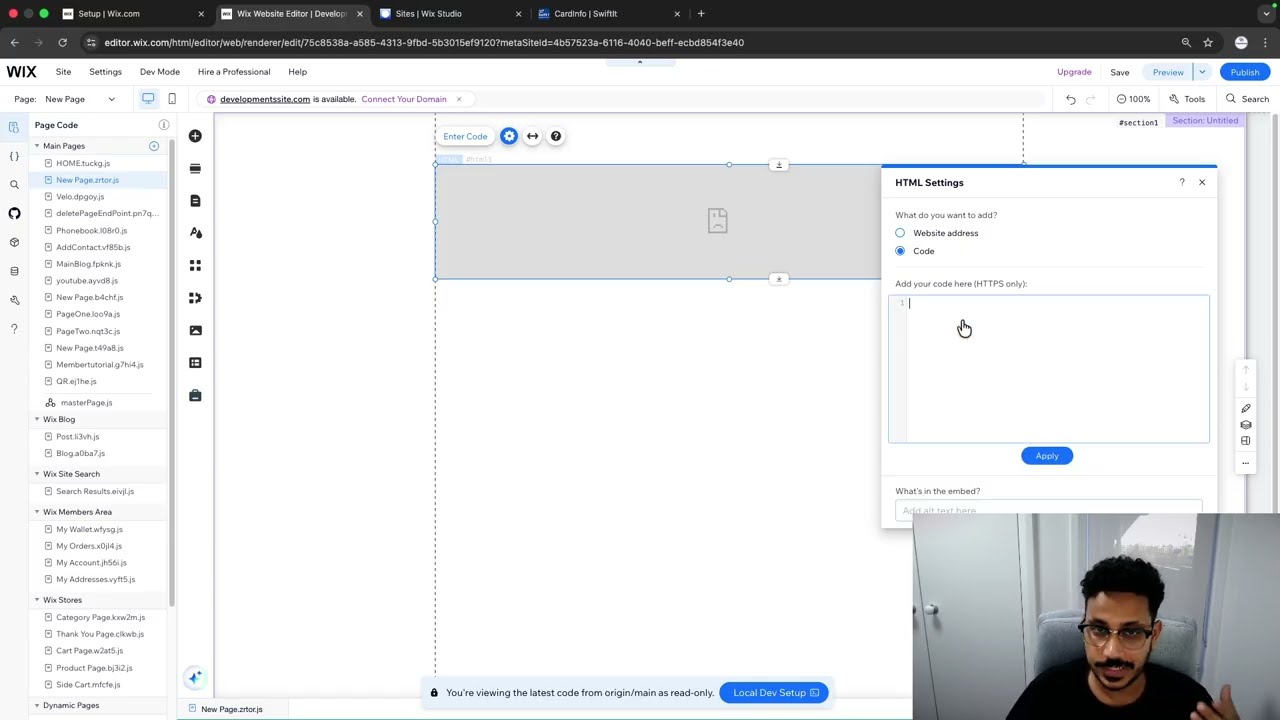Click the AI assistant sparkle icon
The height and width of the screenshot is (720, 1280).
click(x=195, y=677)
